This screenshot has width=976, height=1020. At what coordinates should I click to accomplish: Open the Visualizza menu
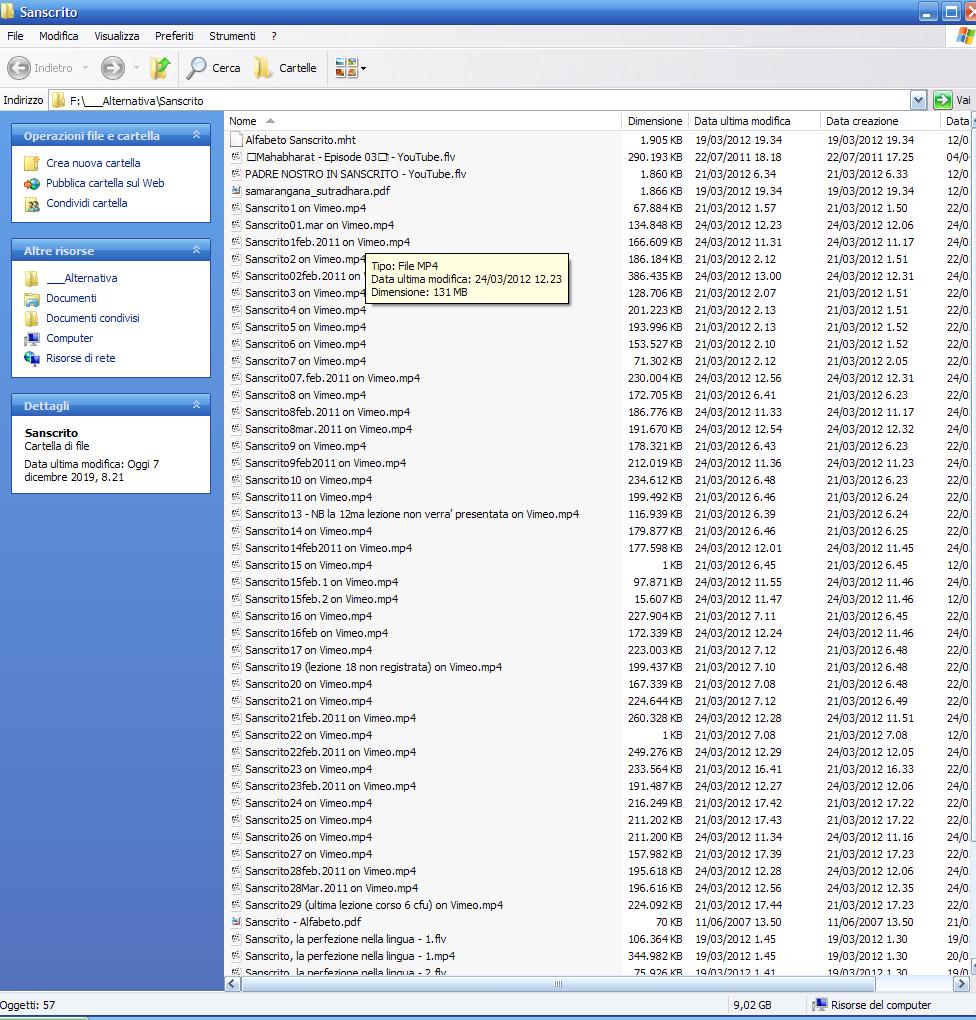[x=117, y=36]
